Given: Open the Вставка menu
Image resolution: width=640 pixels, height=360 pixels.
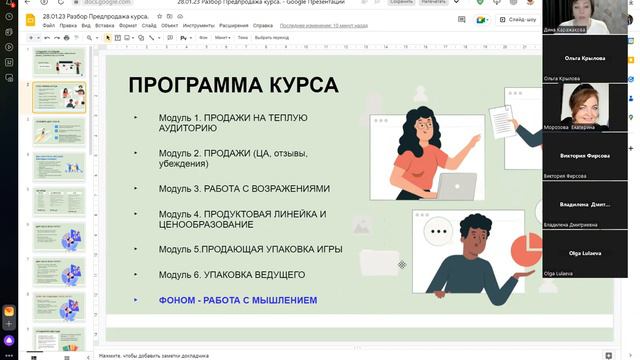Looking at the screenshot, I should pyautogui.click(x=104, y=26).
